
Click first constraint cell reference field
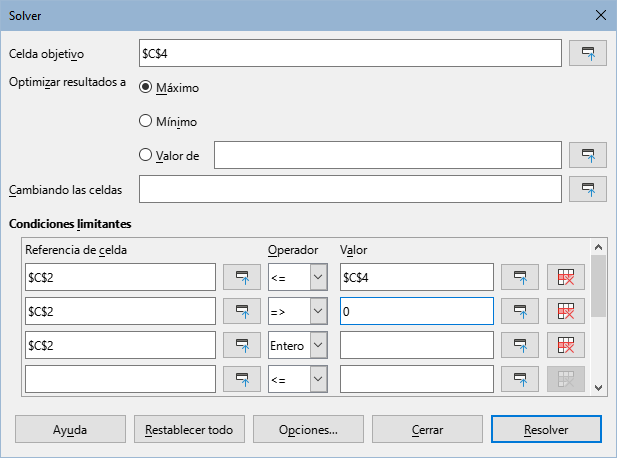[120, 277]
